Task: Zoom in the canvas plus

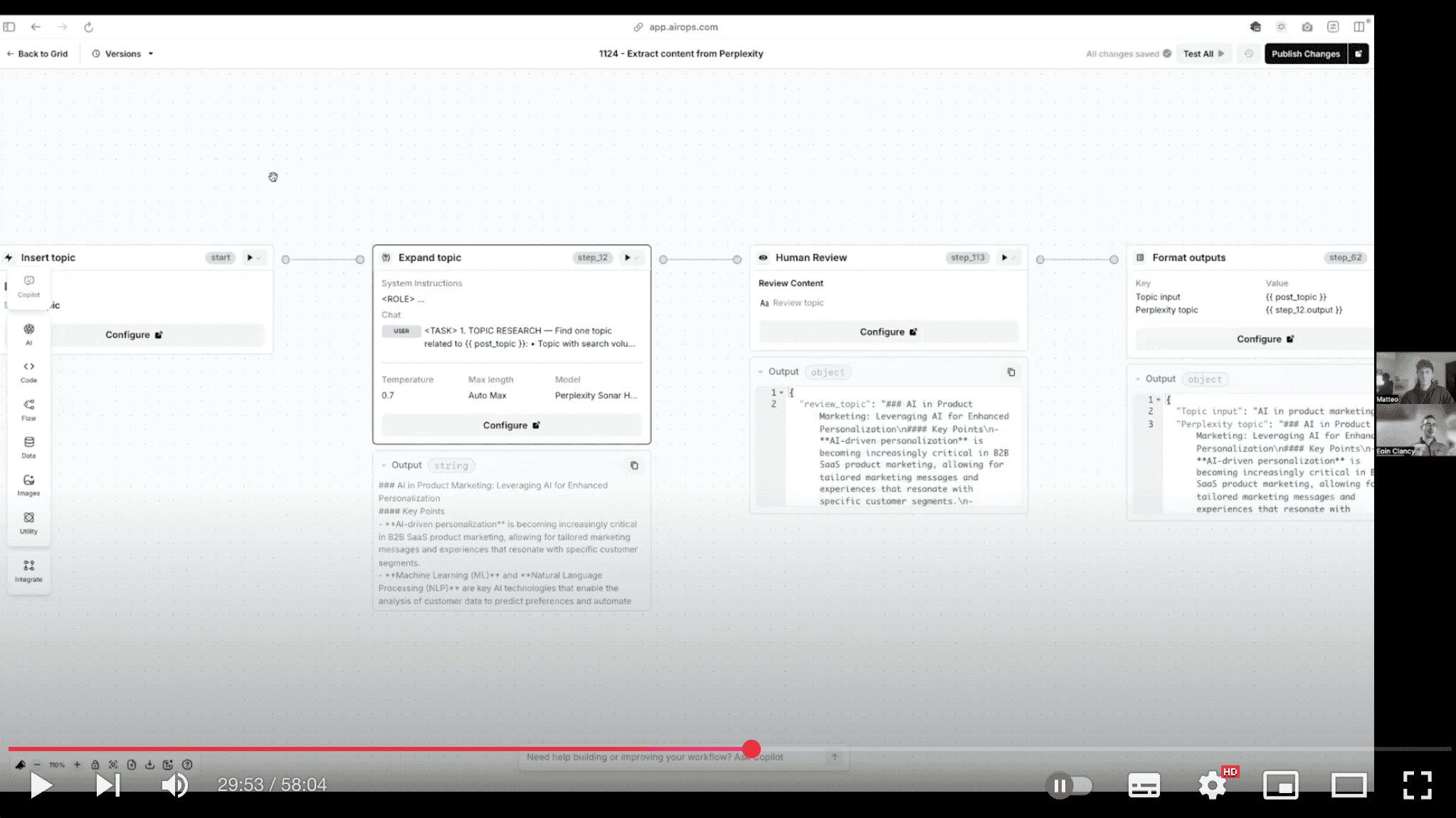Action: point(78,765)
